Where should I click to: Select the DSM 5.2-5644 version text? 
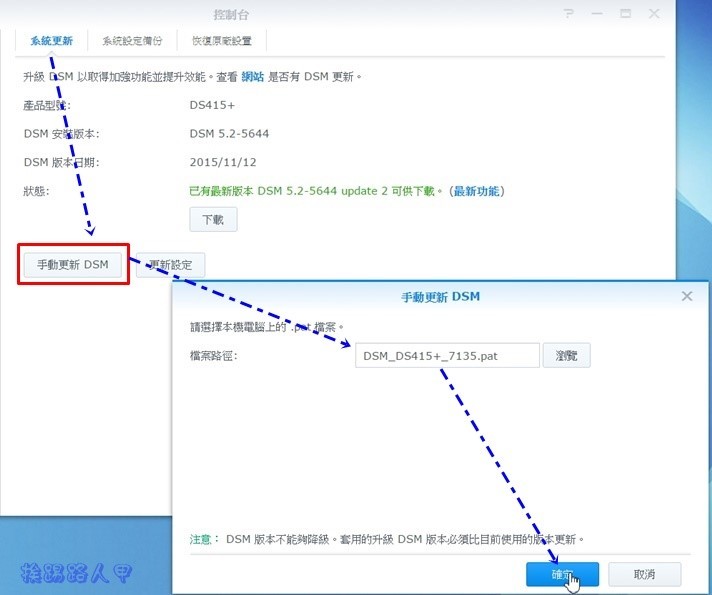[x=229, y=134]
